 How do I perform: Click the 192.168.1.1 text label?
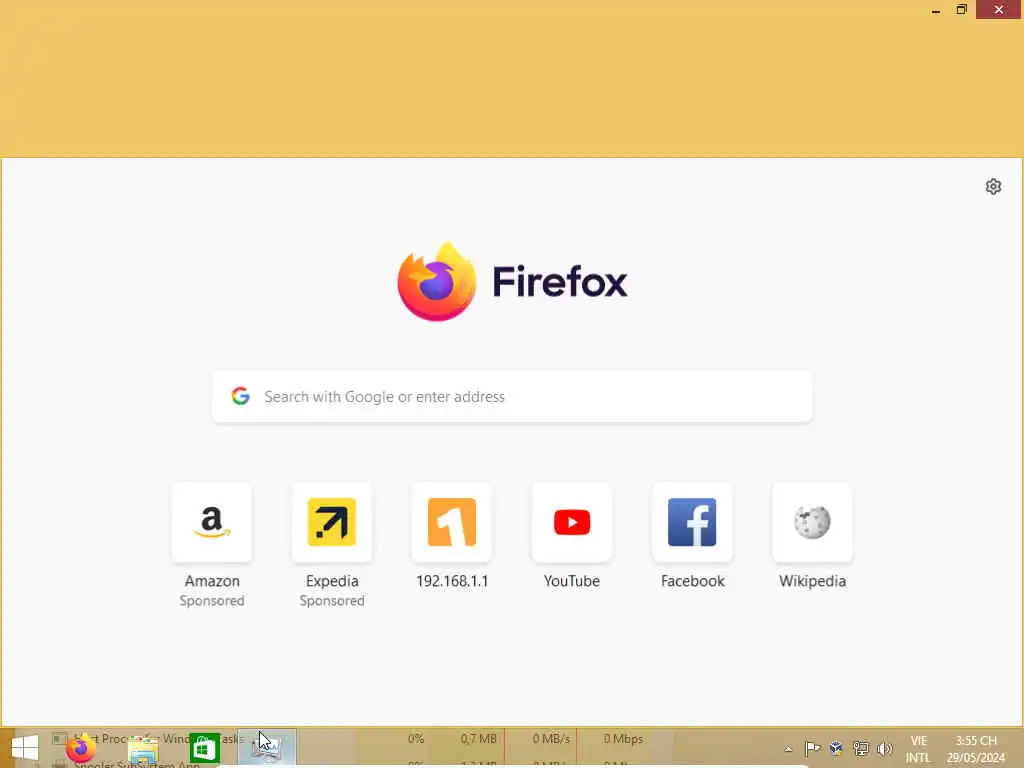point(452,581)
